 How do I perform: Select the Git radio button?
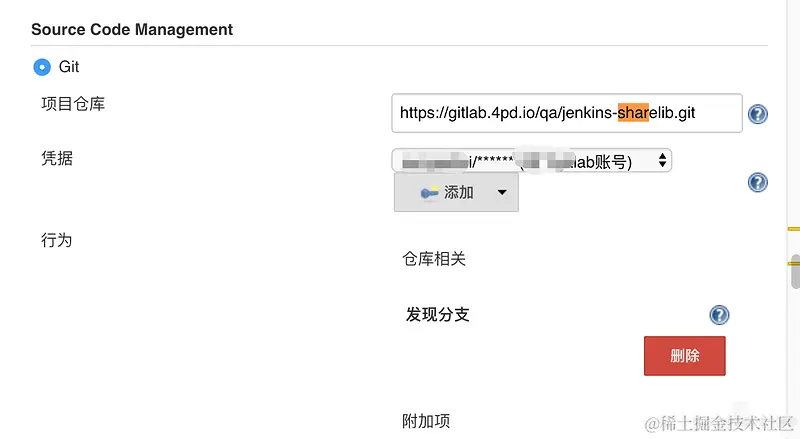coord(42,67)
